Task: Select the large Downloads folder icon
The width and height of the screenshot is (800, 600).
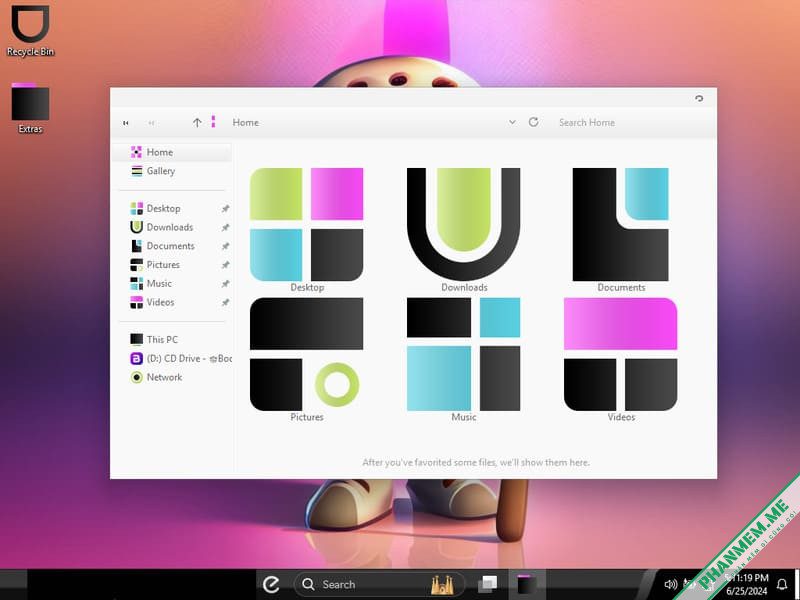Action: coord(464,224)
